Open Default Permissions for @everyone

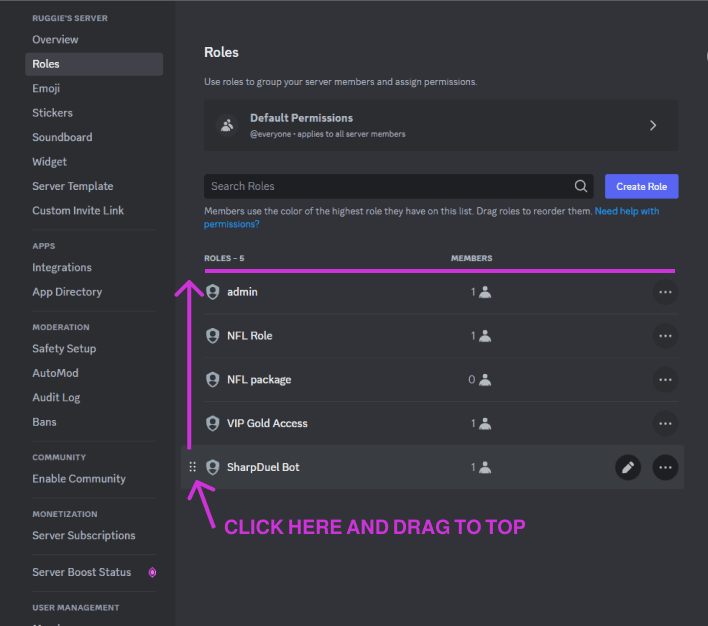441,125
